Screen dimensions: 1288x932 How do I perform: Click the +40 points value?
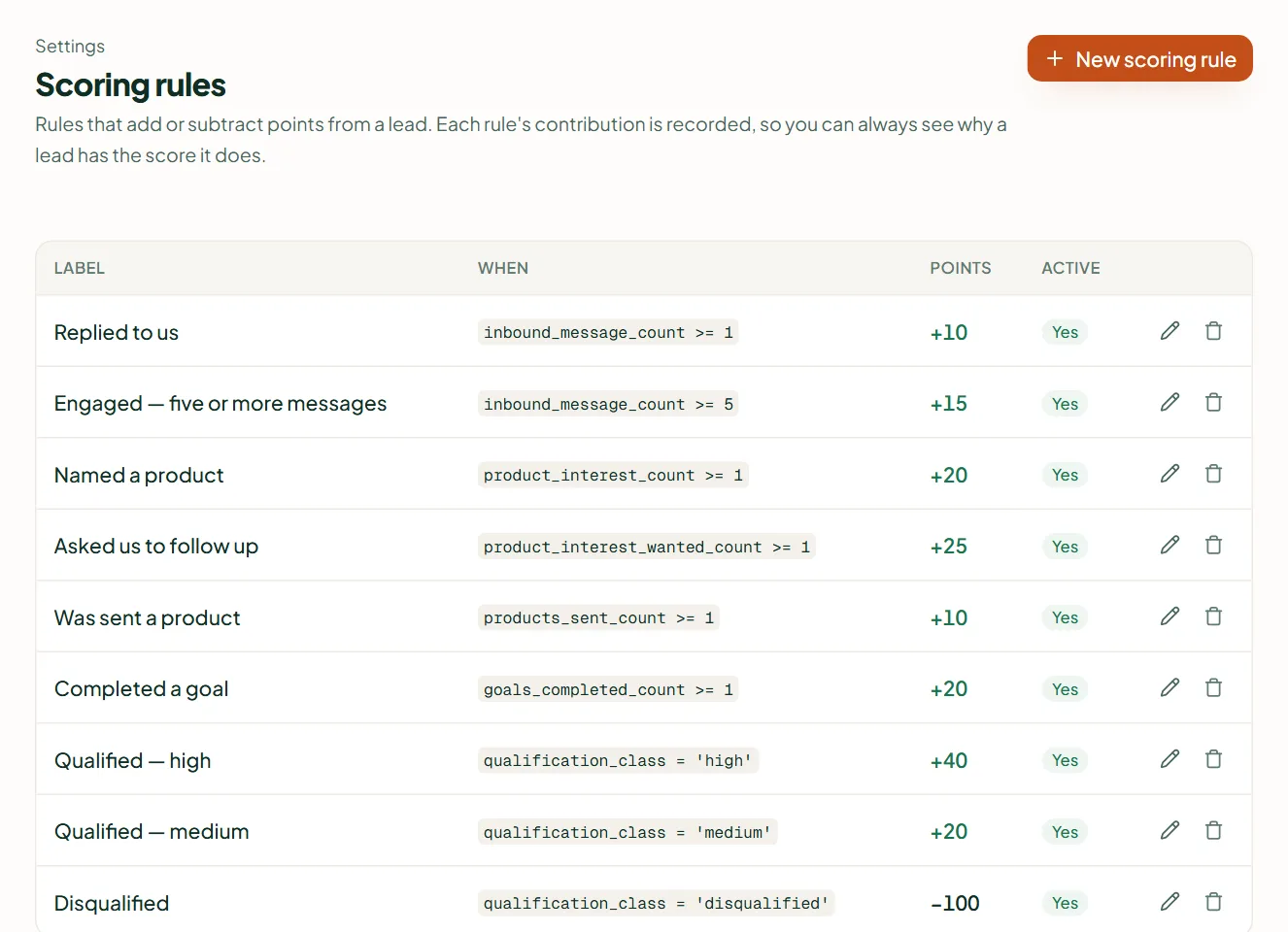949,760
